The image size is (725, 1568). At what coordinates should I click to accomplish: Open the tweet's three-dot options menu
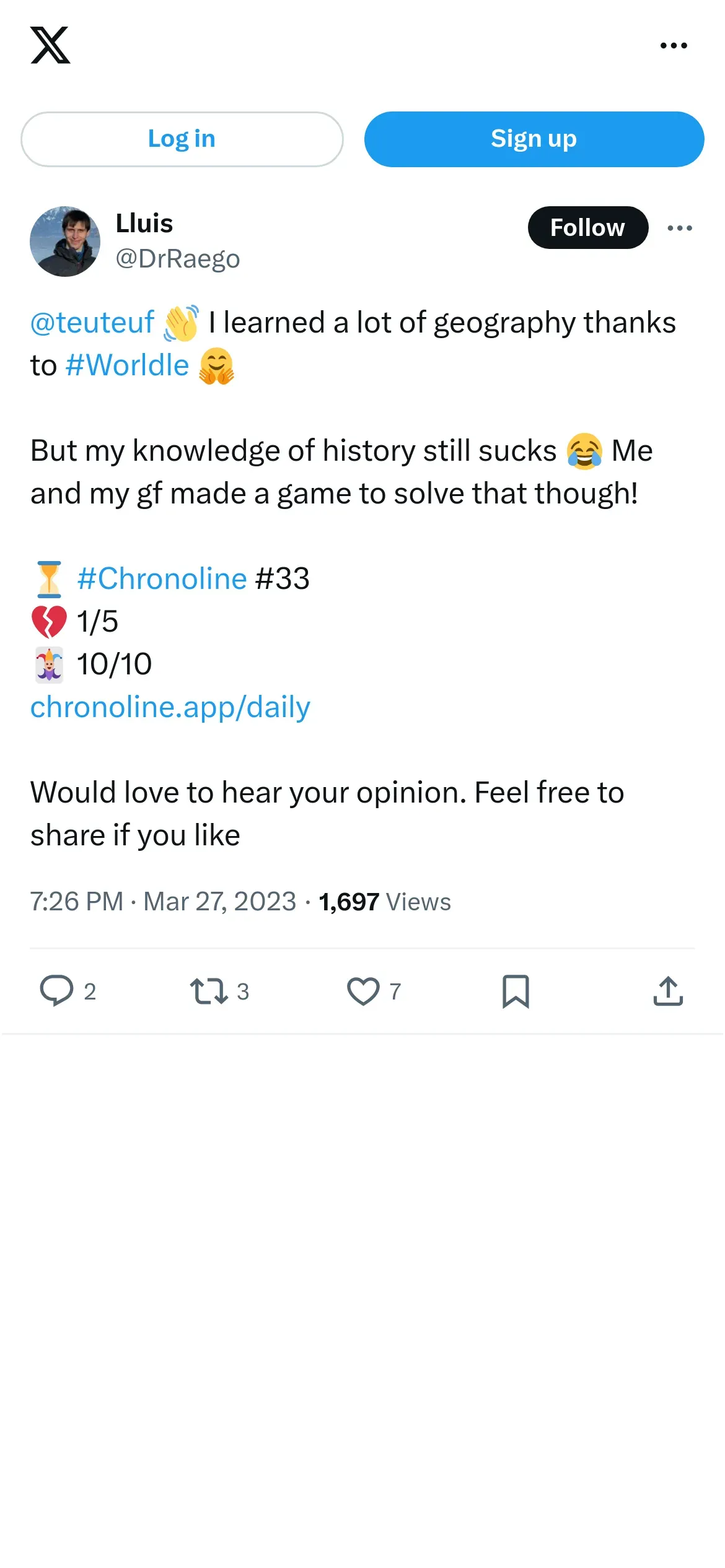coord(680,228)
